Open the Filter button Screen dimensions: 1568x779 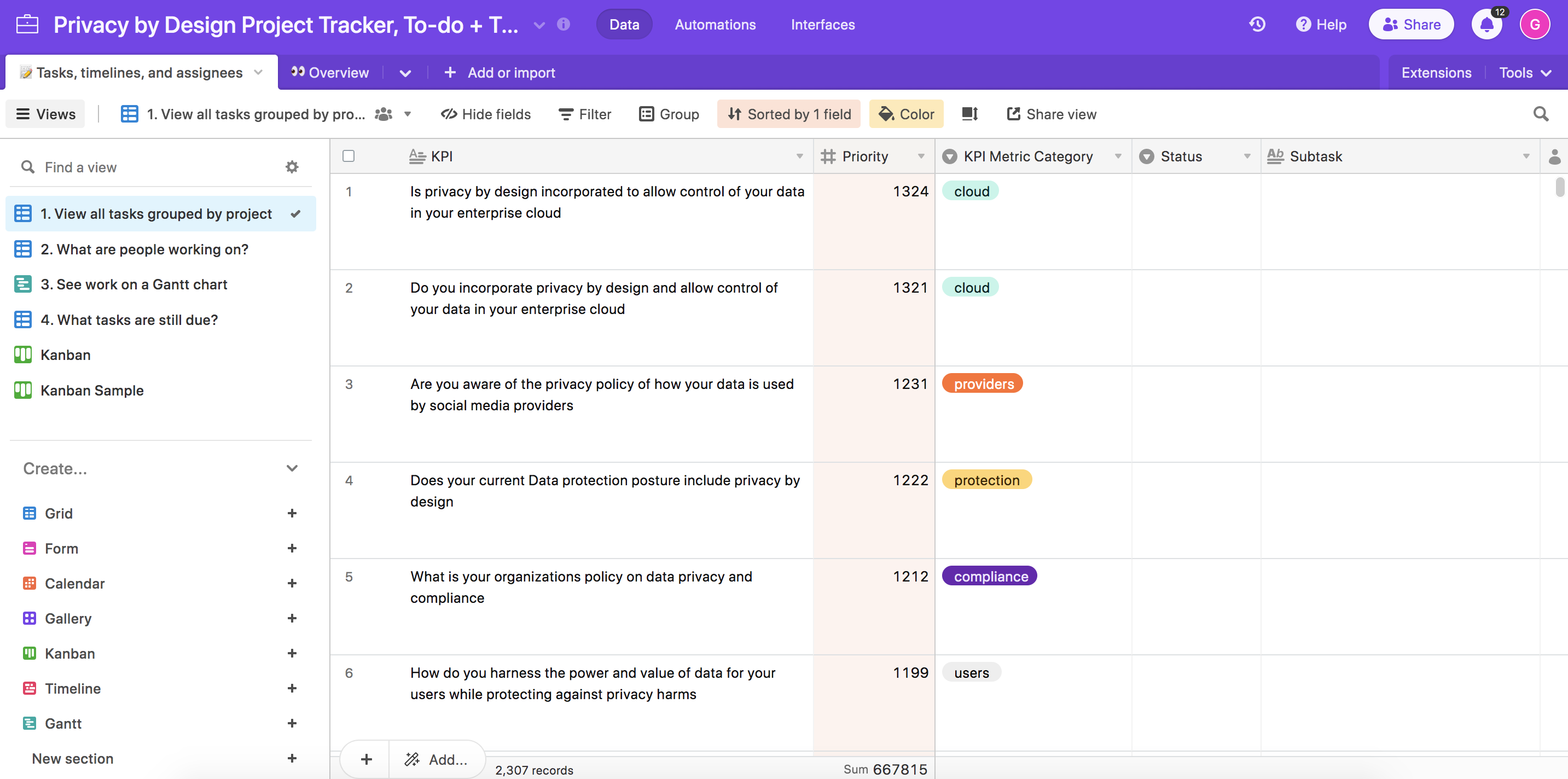pos(585,114)
